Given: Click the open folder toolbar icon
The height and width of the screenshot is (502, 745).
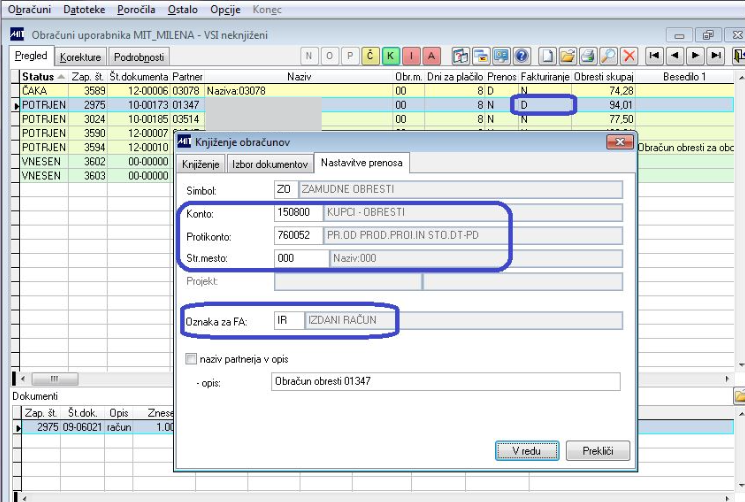Looking at the screenshot, I should coord(568,56).
